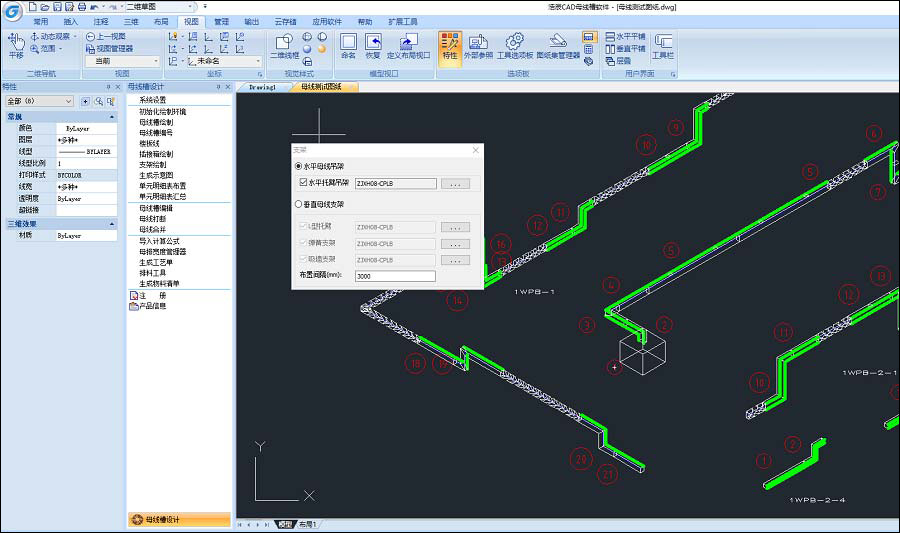Select the 二维线框 visual style icon
The width and height of the screenshot is (900, 533).
[284, 42]
